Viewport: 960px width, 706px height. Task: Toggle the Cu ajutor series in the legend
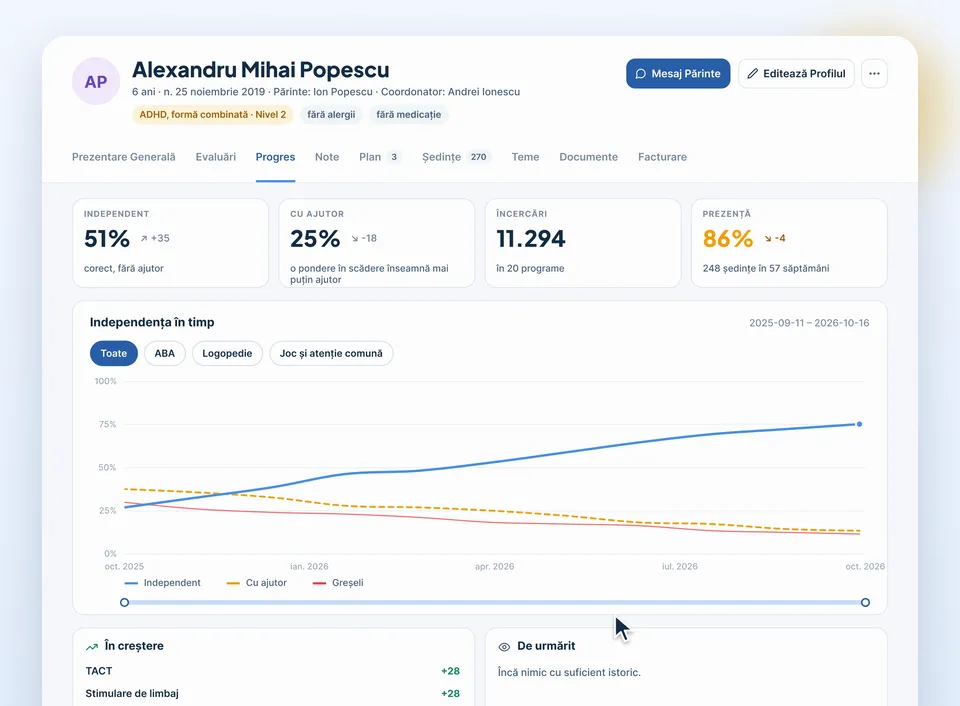tap(257, 583)
